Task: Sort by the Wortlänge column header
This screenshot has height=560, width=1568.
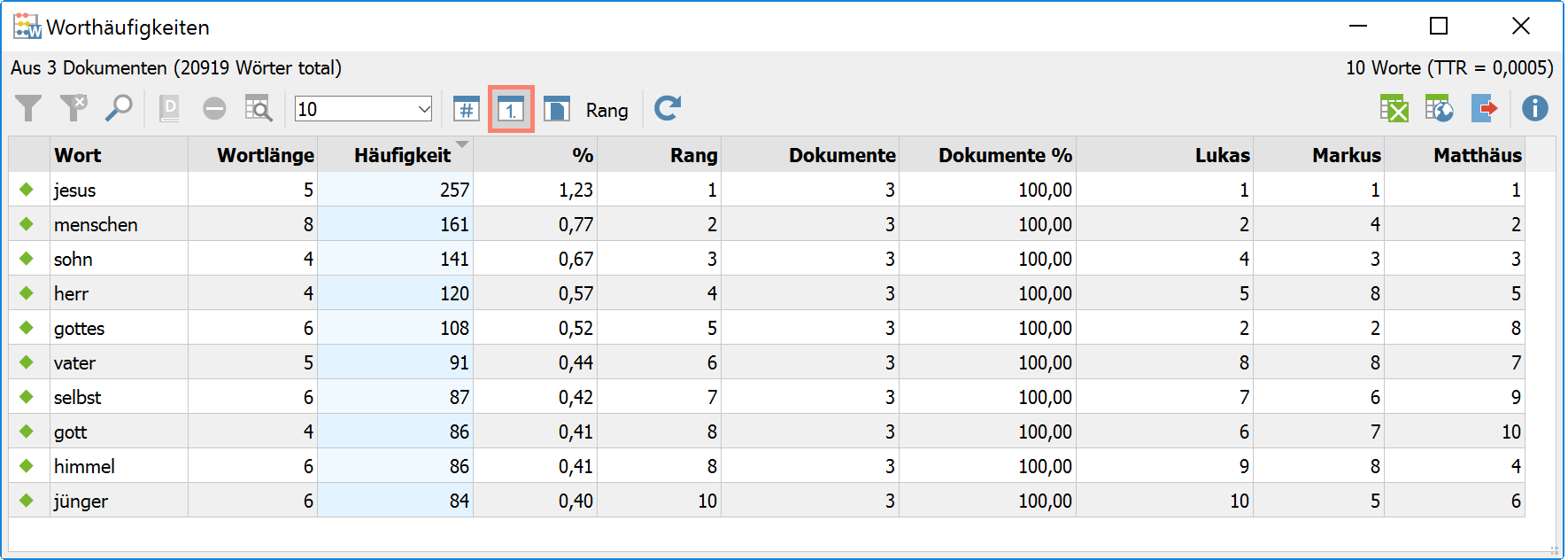Action: [x=265, y=155]
